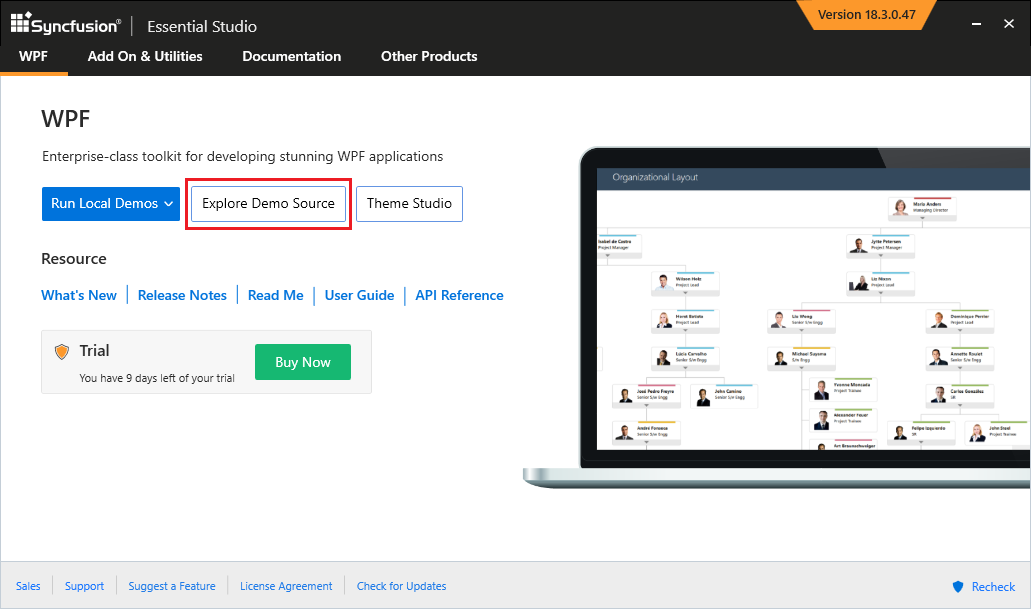This screenshot has width=1031, height=609.
Task: Open the User Guide link
Action: (359, 295)
